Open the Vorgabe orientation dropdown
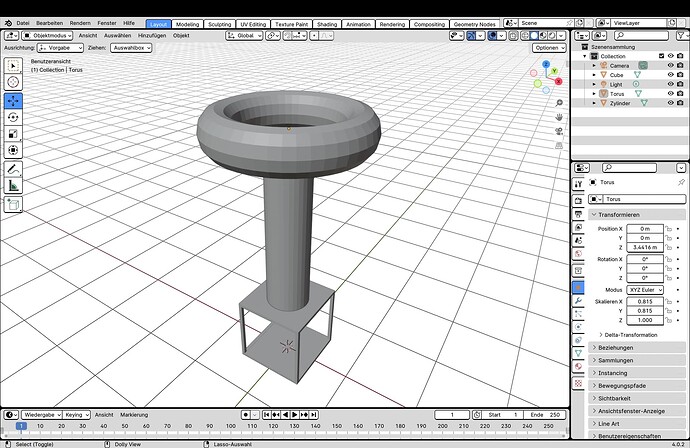Screen dimensions: 690x448 click(61, 48)
